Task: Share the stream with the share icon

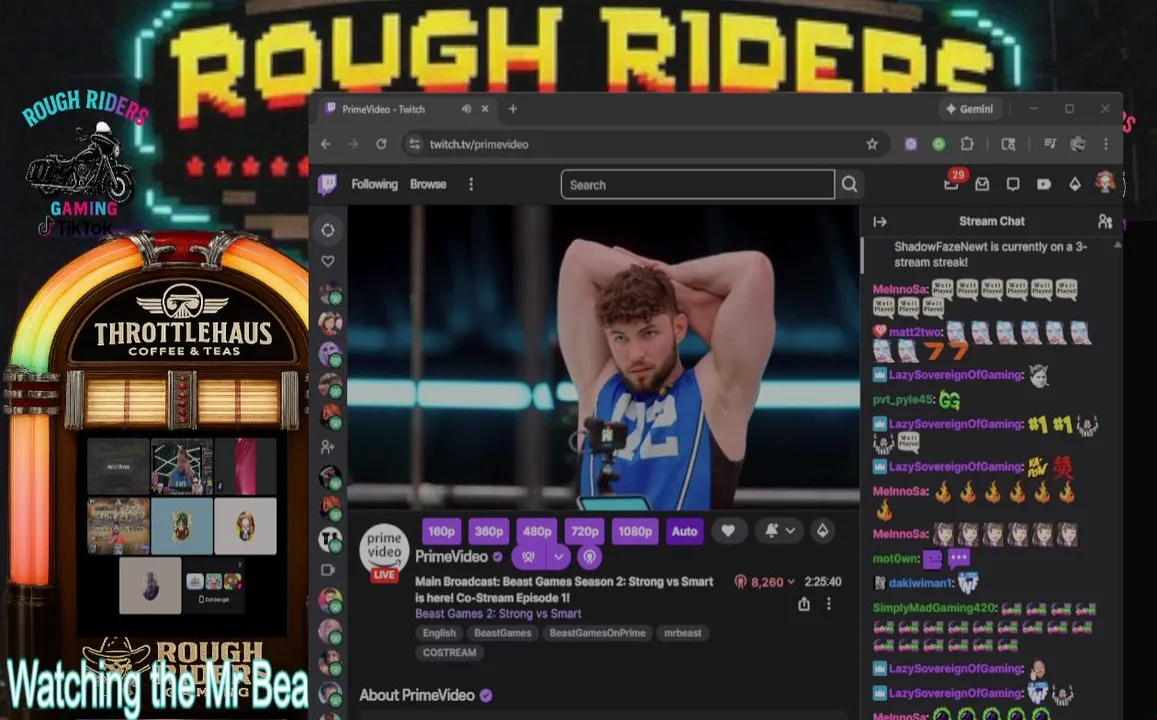Action: click(x=804, y=604)
